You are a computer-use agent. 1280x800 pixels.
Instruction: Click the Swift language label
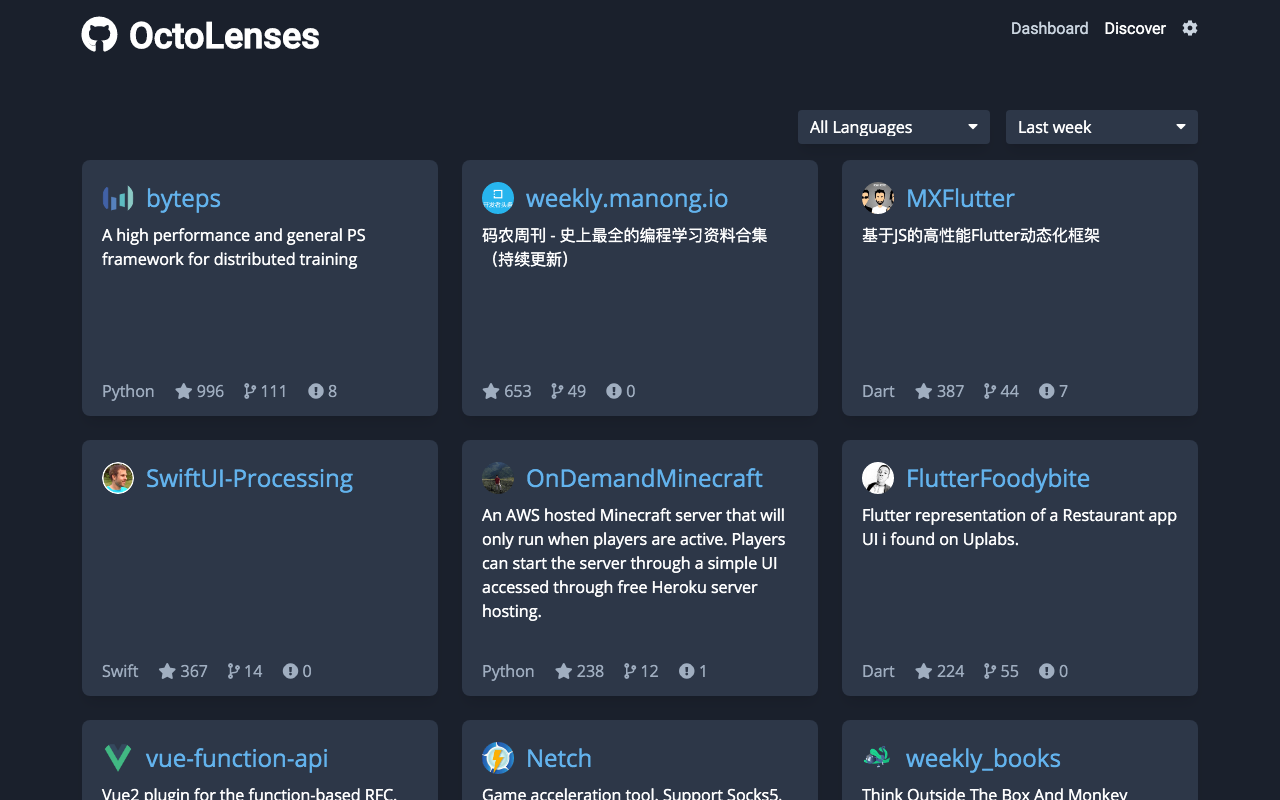pyautogui.click(x=120, y=671)
